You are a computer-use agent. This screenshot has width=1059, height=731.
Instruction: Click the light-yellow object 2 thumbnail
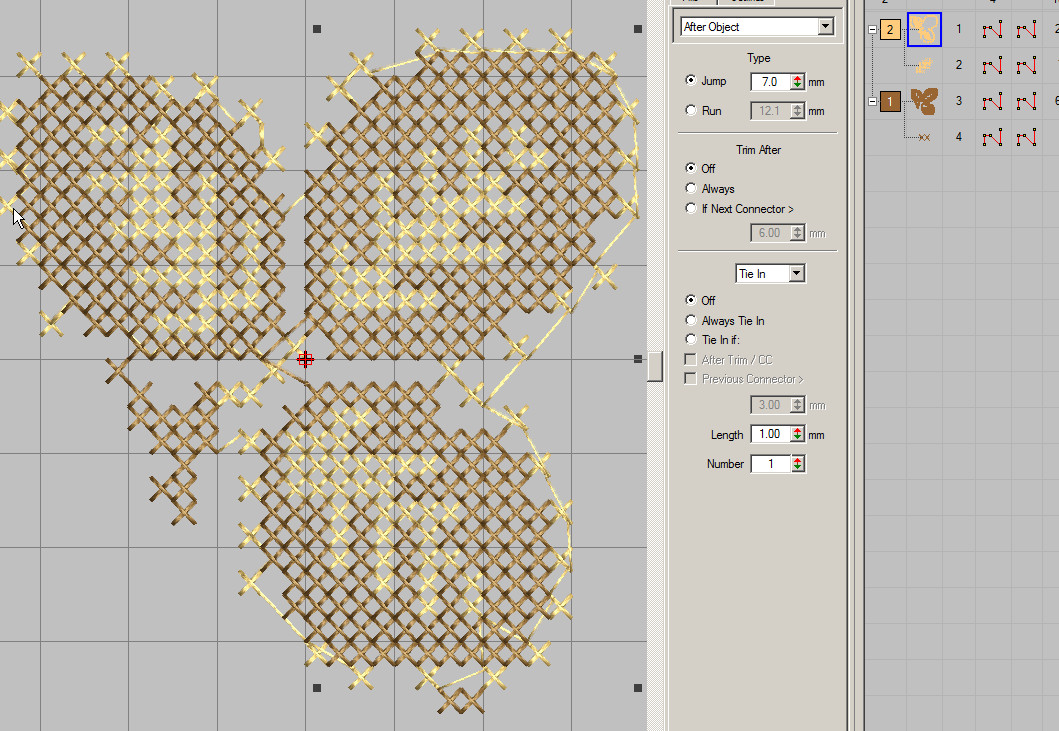924,65
